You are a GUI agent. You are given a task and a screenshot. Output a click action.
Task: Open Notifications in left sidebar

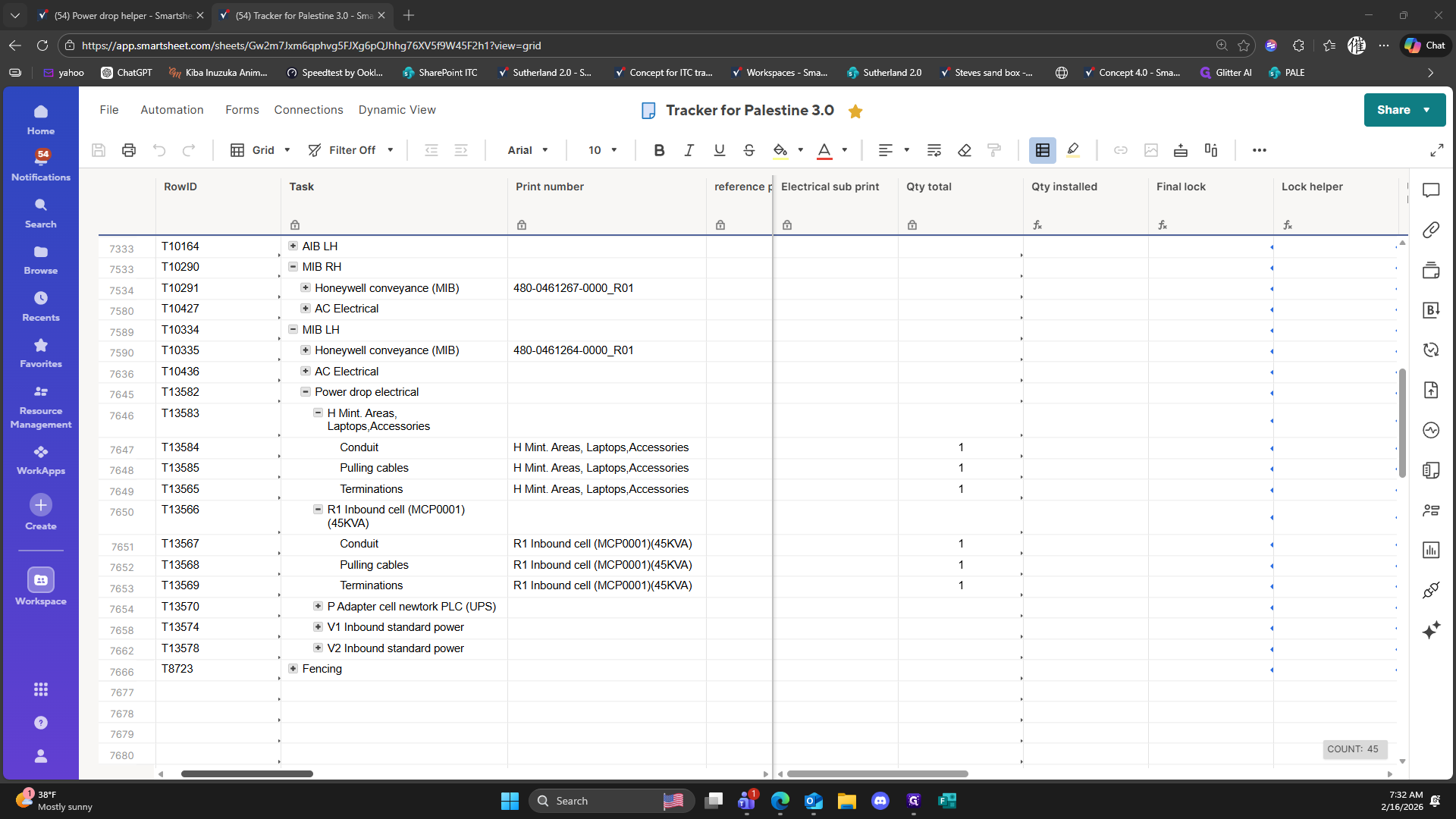[41, 165]
